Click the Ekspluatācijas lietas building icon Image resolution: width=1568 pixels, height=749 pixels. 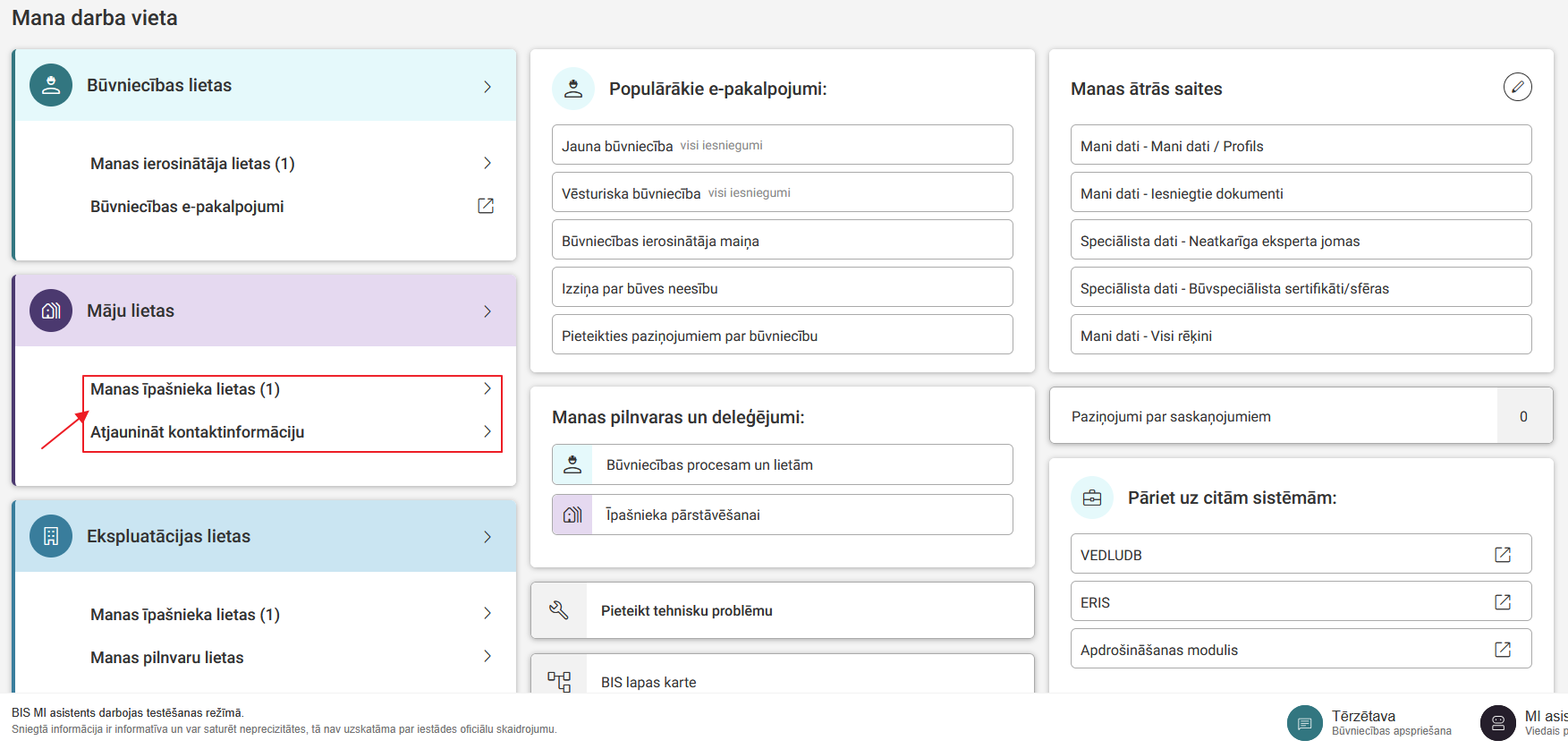(x=51, y=536)
